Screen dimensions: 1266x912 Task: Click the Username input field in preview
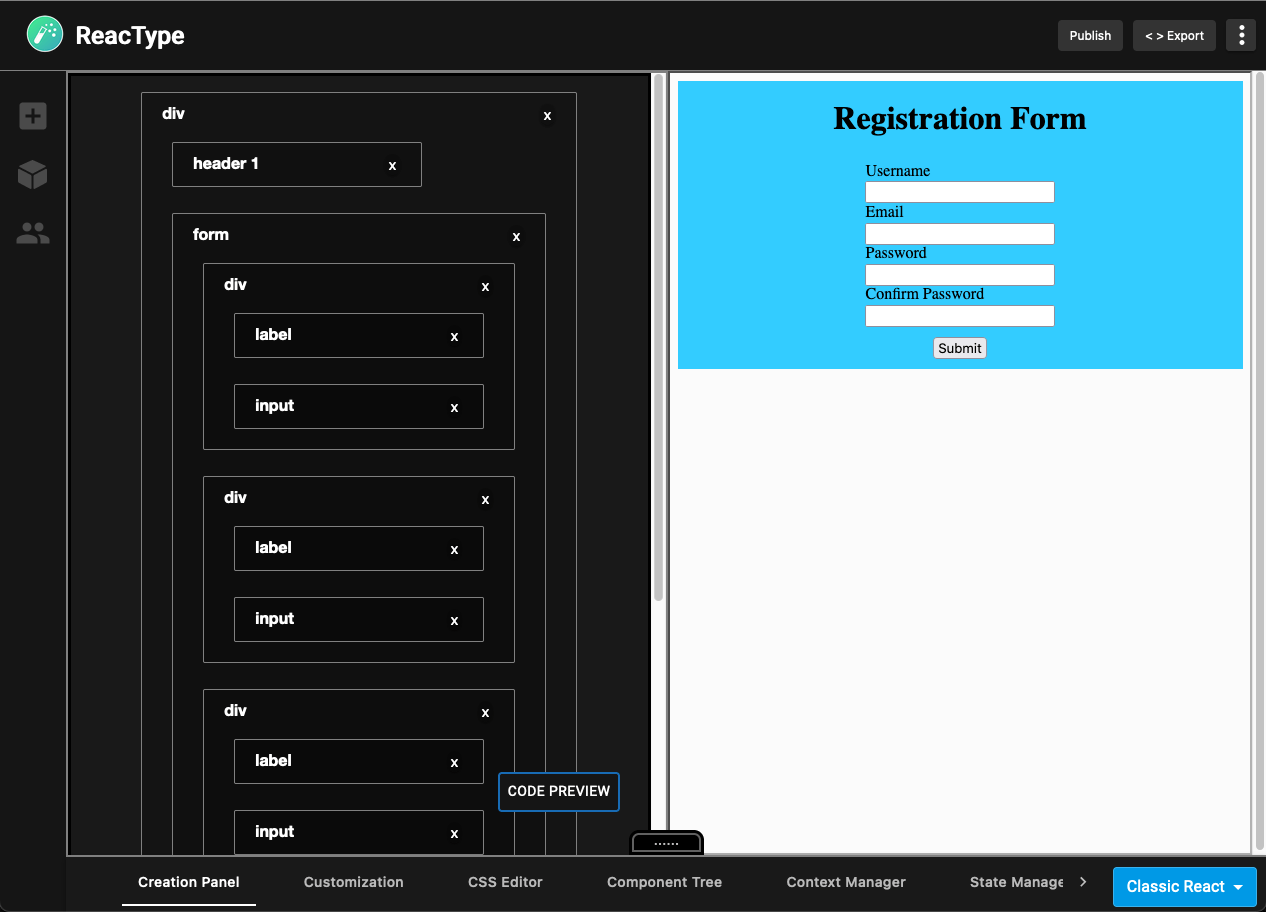click(x=959, y=192)
